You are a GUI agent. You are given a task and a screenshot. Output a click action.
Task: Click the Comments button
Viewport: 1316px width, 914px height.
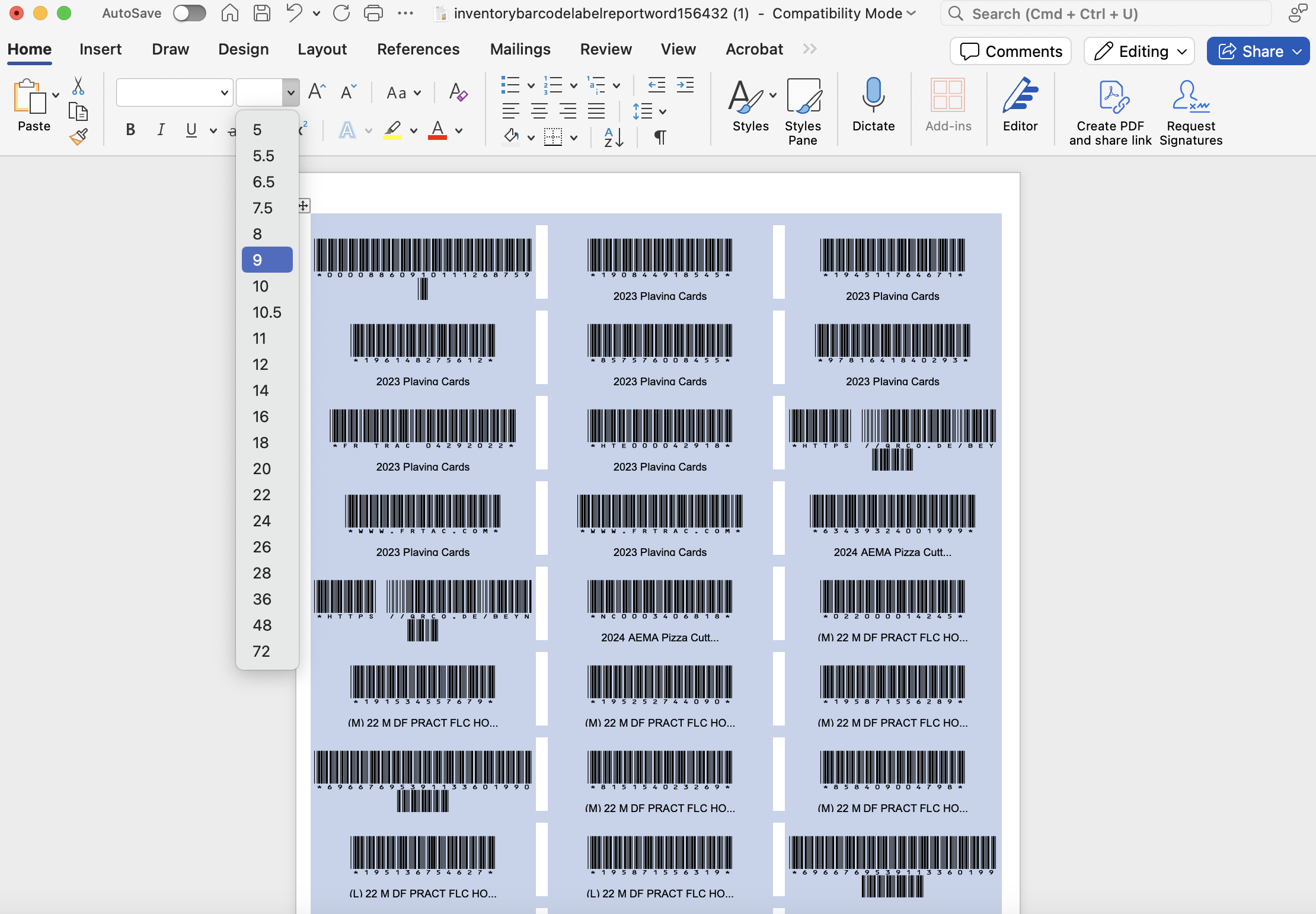1011,52
